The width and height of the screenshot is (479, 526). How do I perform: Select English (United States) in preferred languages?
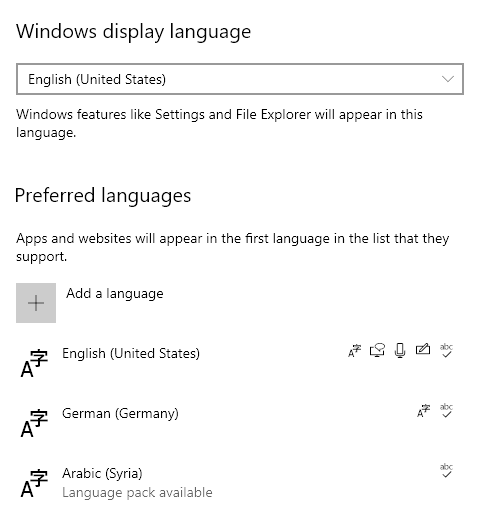pyautogui.click(x=237, y=363)
